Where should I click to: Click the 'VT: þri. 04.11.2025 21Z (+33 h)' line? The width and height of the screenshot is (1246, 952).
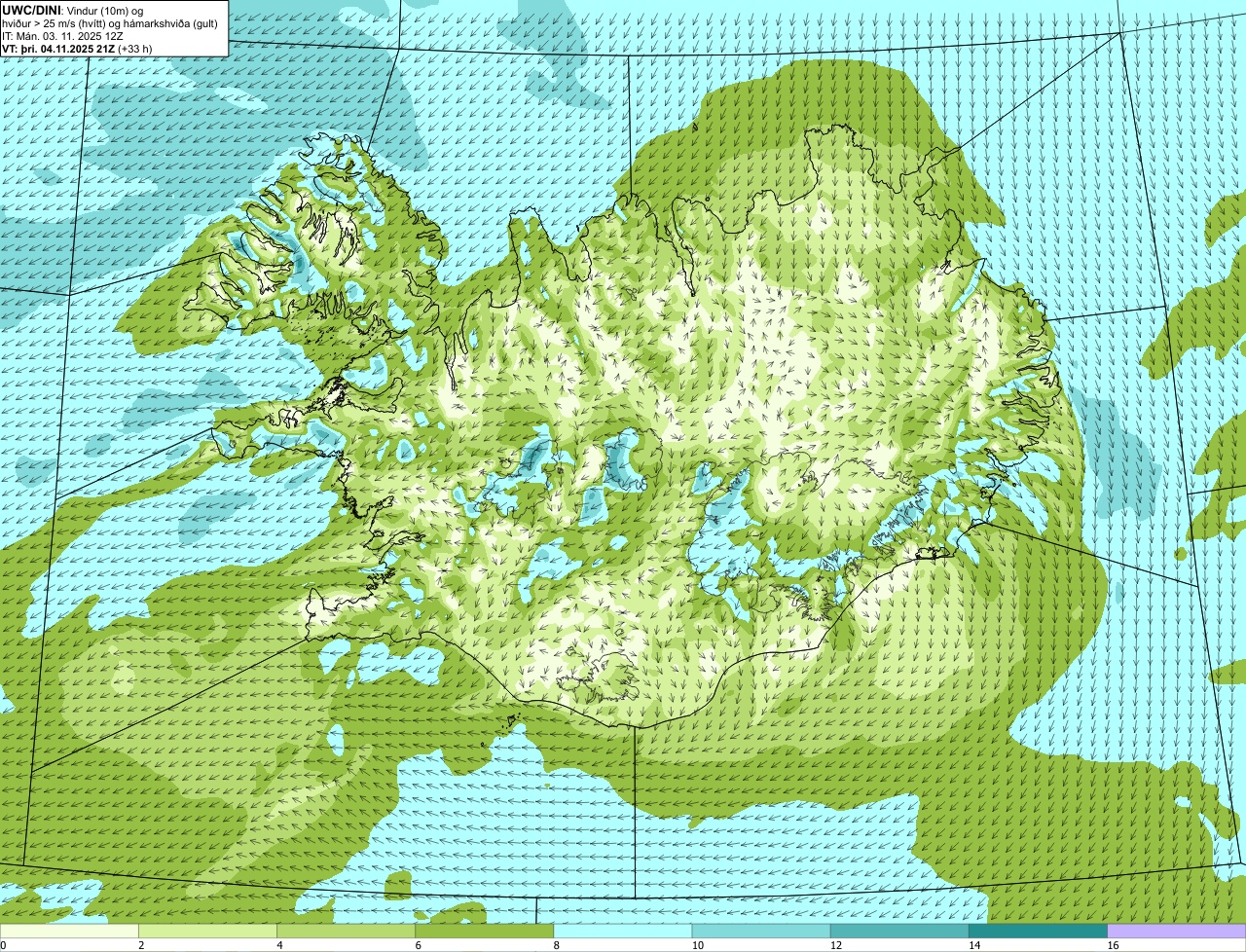77,49
